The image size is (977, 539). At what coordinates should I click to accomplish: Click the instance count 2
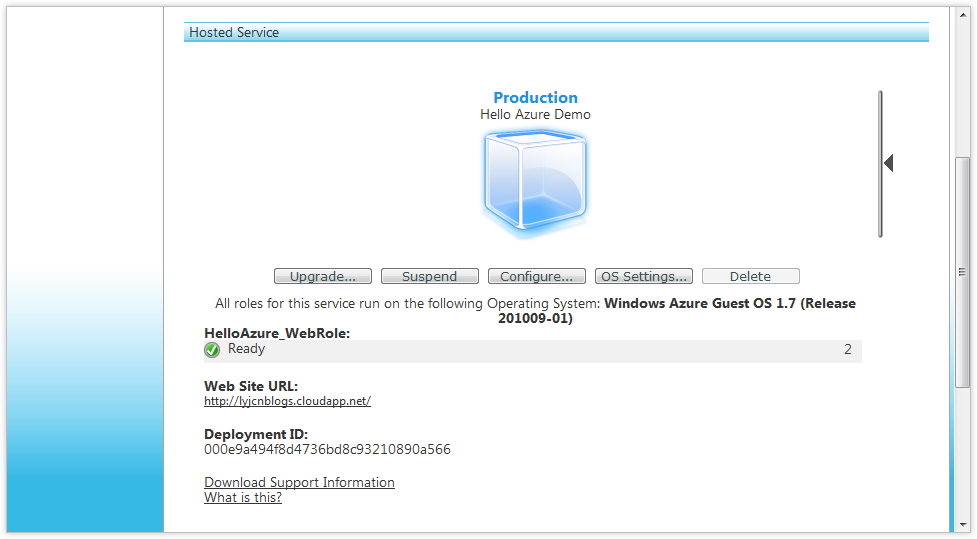[x=848, y=350]
